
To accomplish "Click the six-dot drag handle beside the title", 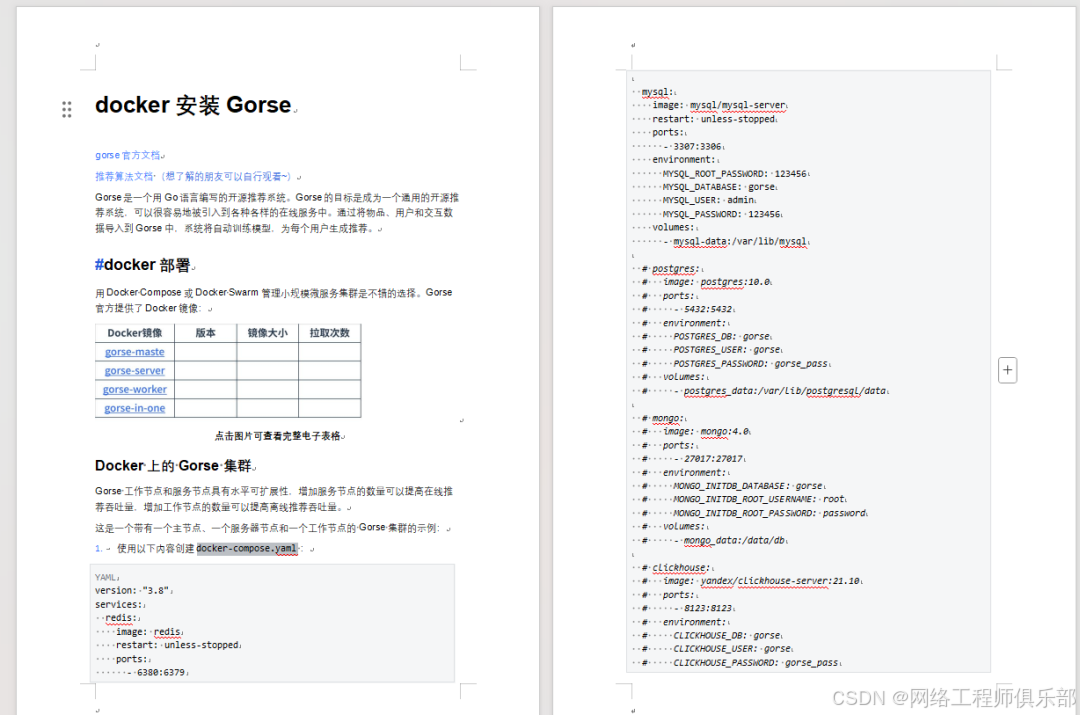I will click(x=67, y=110).
